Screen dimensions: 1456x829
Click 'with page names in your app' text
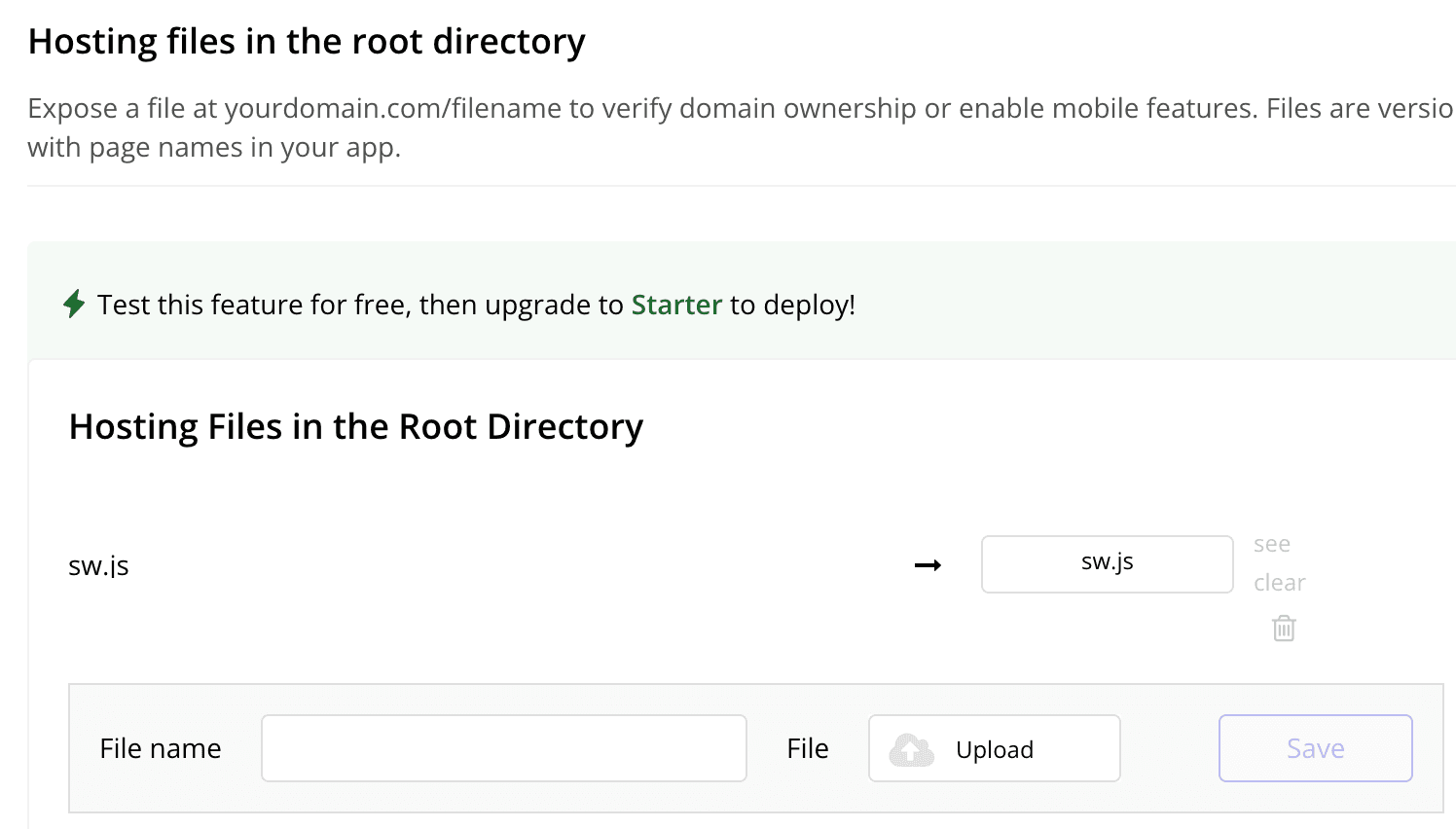214,148
